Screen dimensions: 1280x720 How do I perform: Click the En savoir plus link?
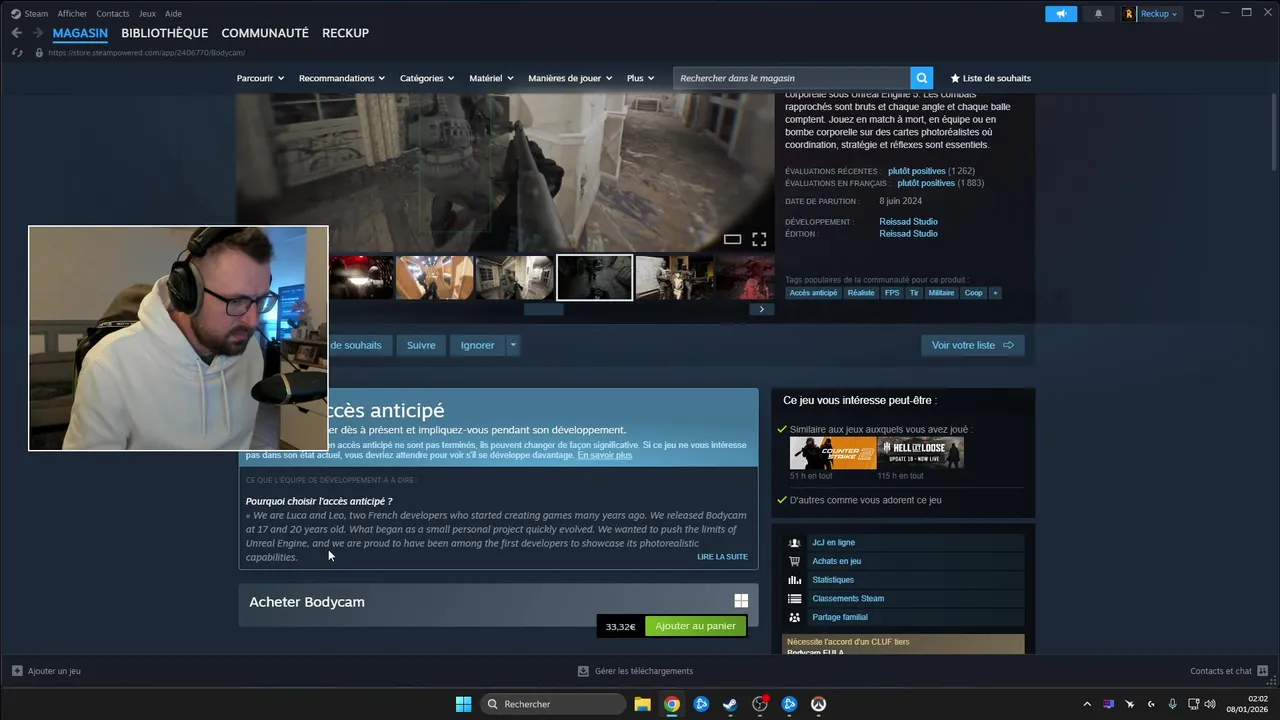coord(604,455)
